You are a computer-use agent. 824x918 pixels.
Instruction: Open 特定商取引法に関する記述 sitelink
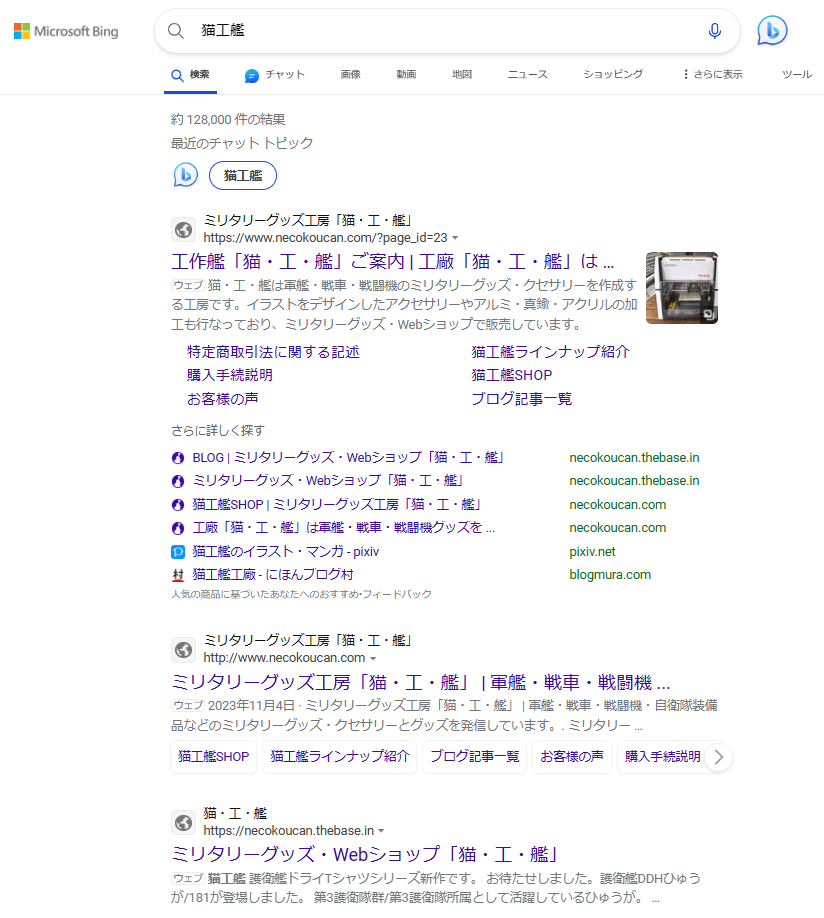click(x=273, y=352)
